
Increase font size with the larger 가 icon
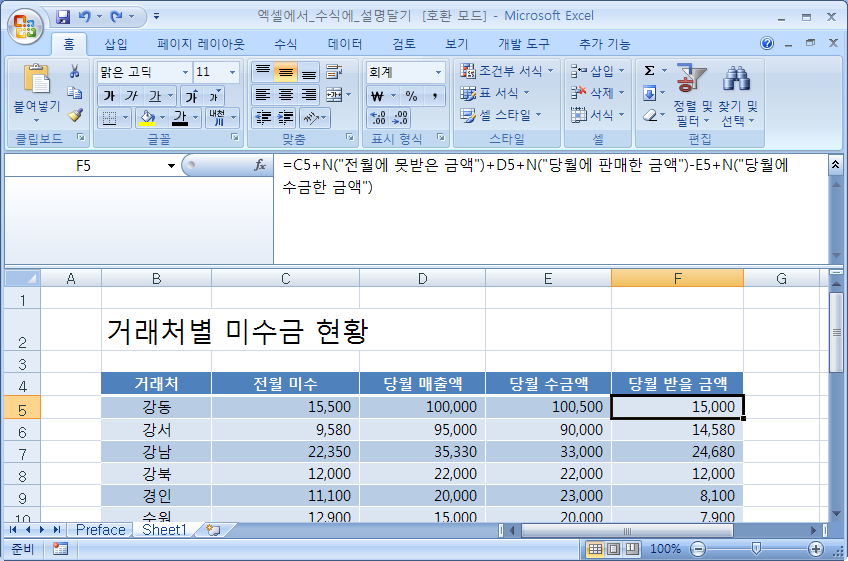[192, 96]
